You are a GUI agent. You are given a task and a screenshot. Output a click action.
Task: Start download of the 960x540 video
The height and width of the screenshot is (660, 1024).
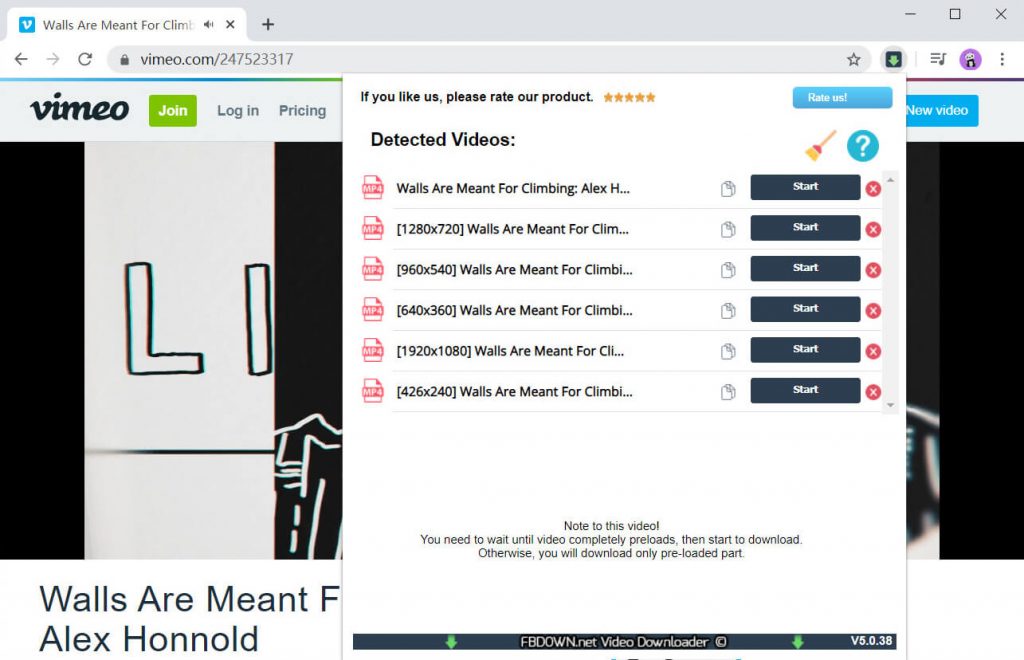pos(805,268)
